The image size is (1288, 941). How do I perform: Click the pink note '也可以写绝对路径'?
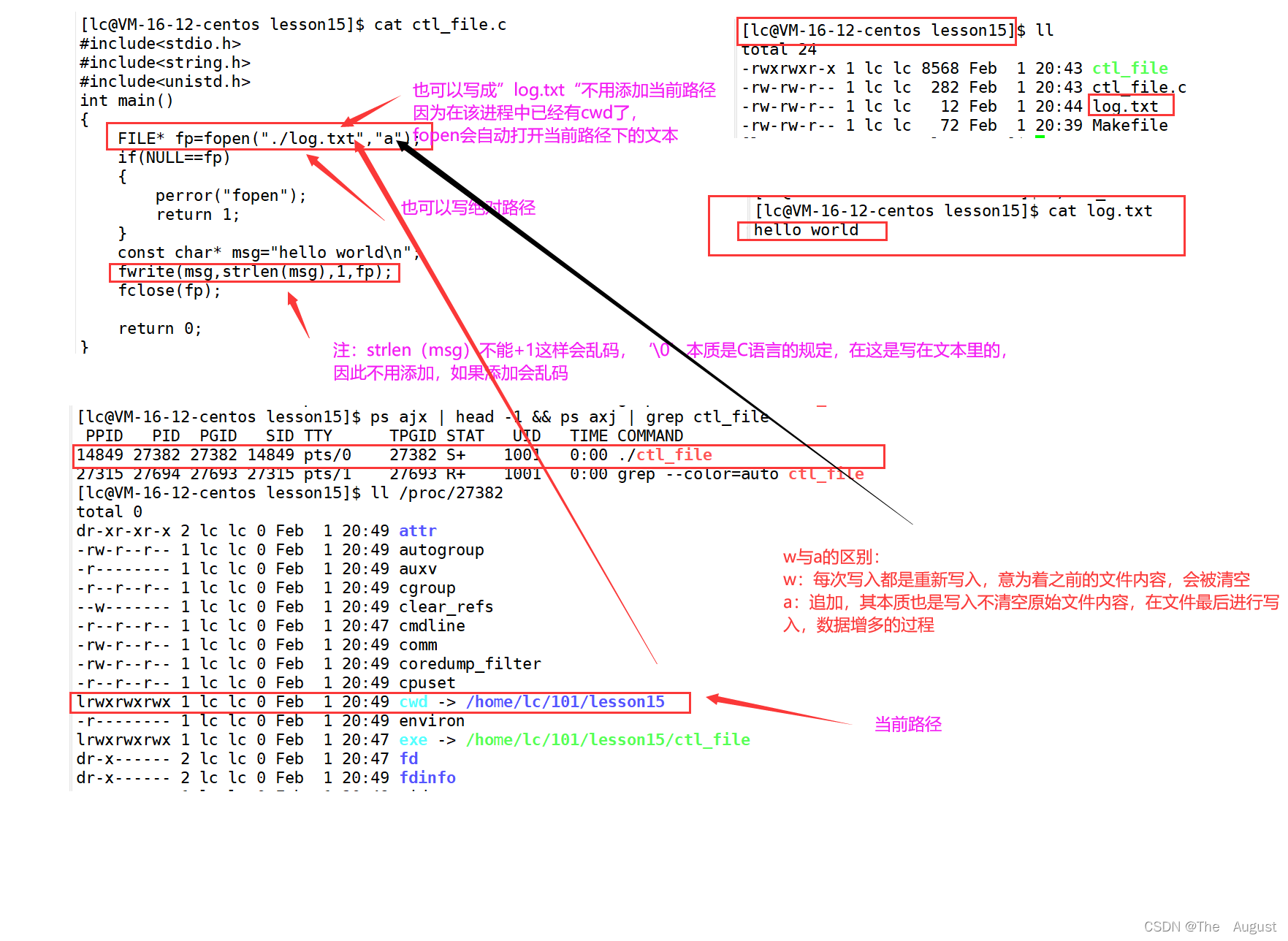click(468, 208)
